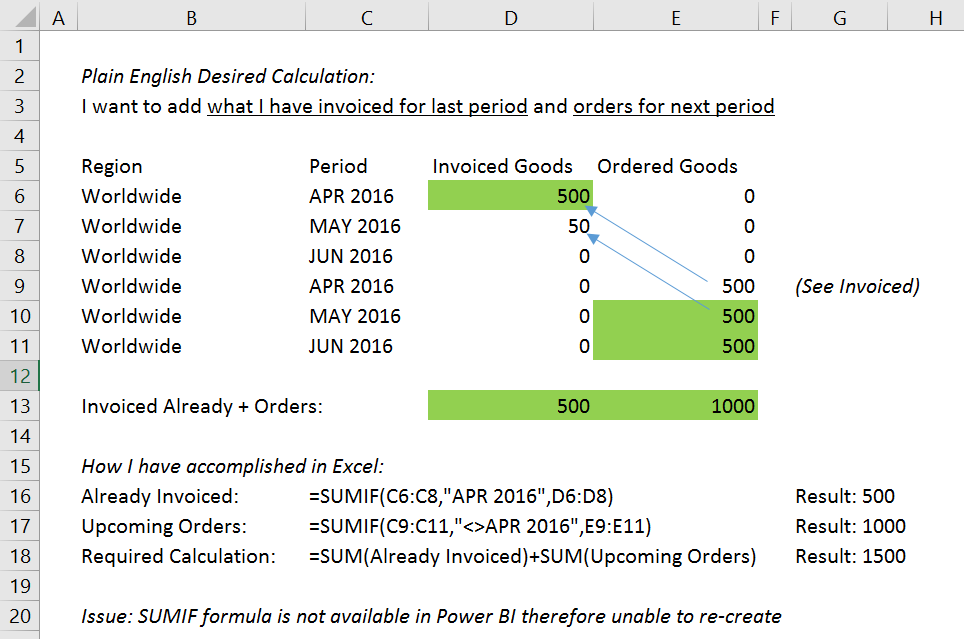The height and width of the screenshot is (639, 964).
Task: Click Ordered Goods 0 in row 6
Action: [749, 196]
